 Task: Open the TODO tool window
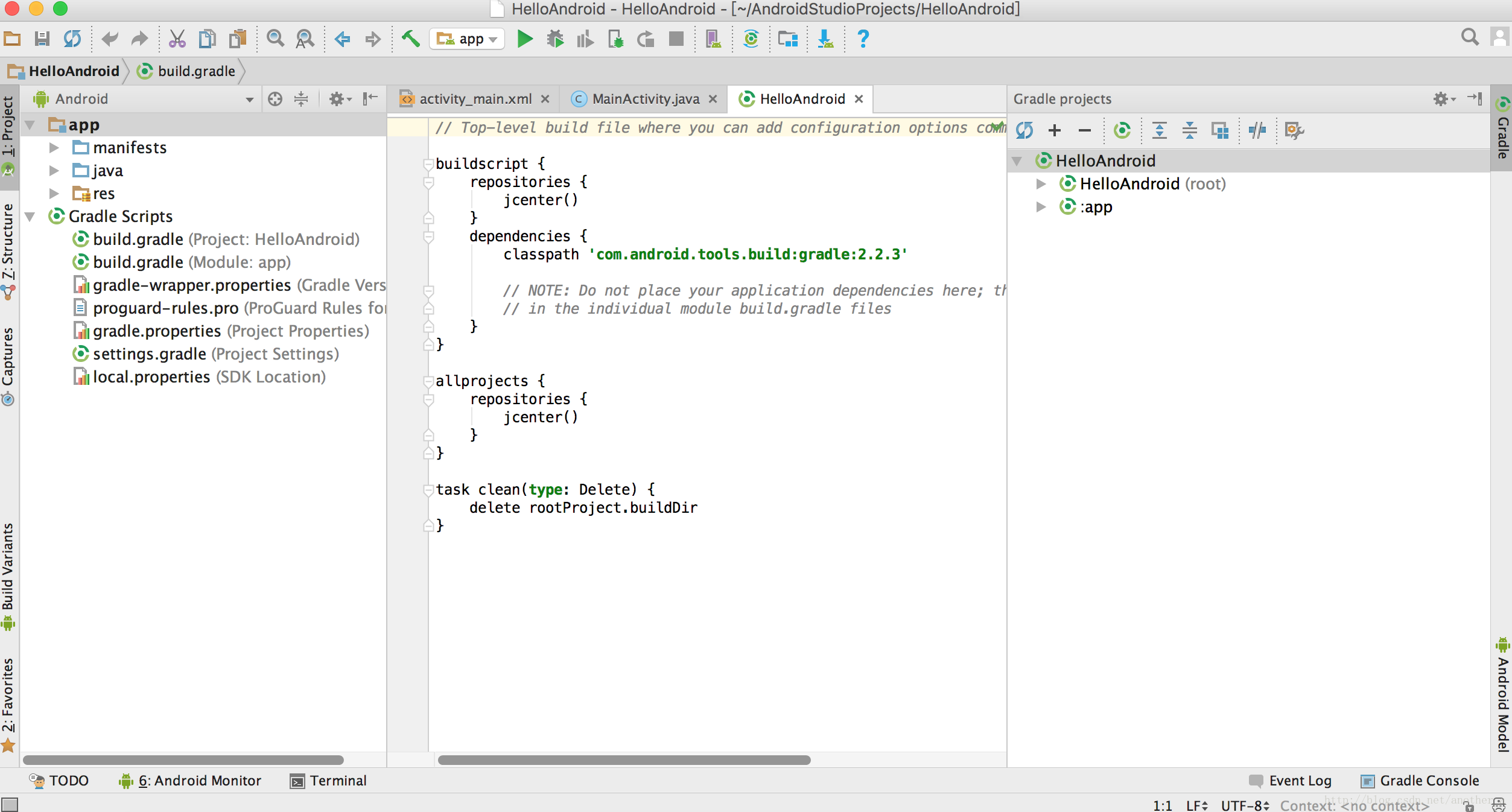coord(59,781)
